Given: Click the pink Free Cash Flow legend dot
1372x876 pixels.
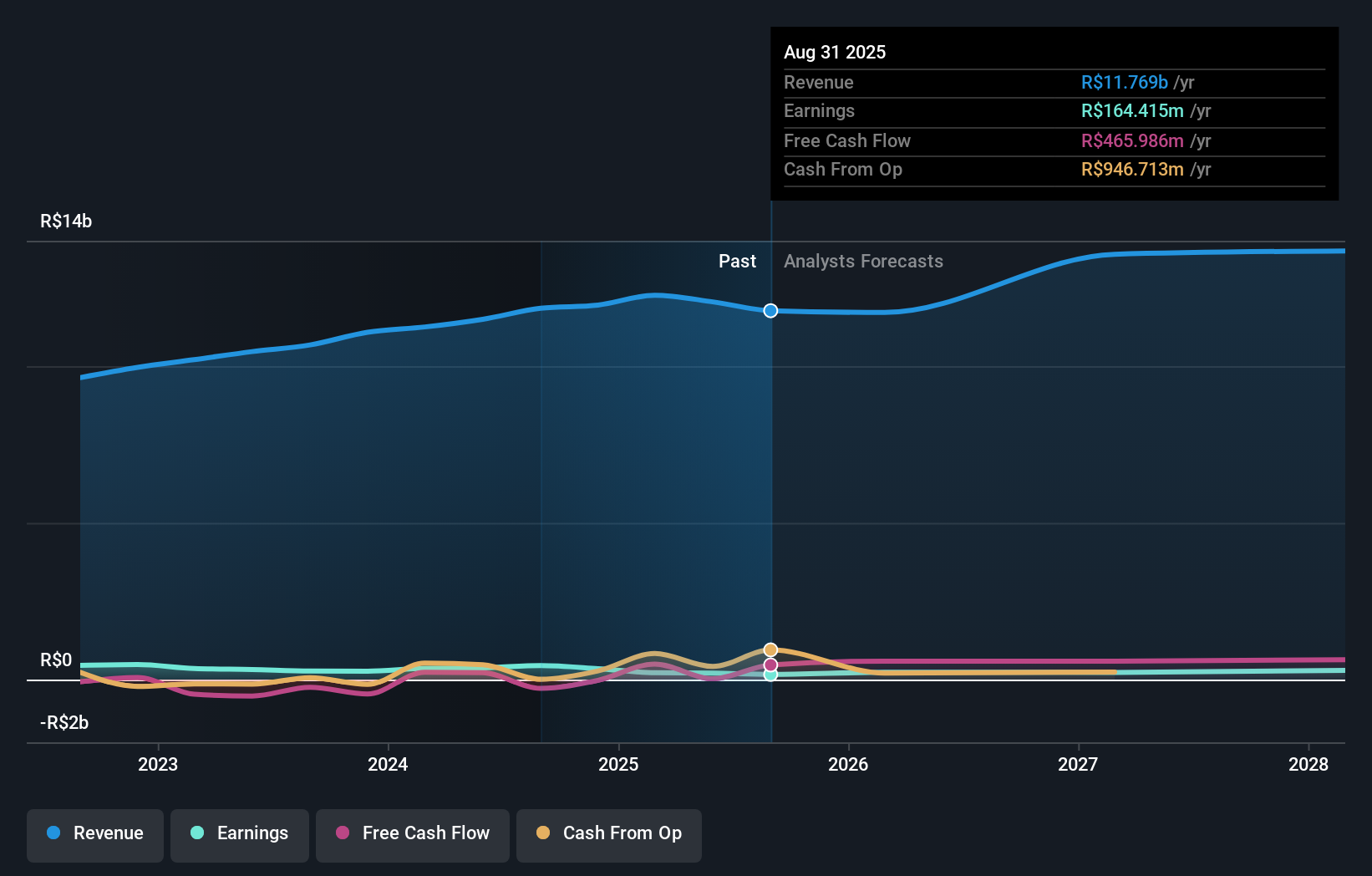Looking at the screenshot, I should pyautogui.click(x=343, y=833).
